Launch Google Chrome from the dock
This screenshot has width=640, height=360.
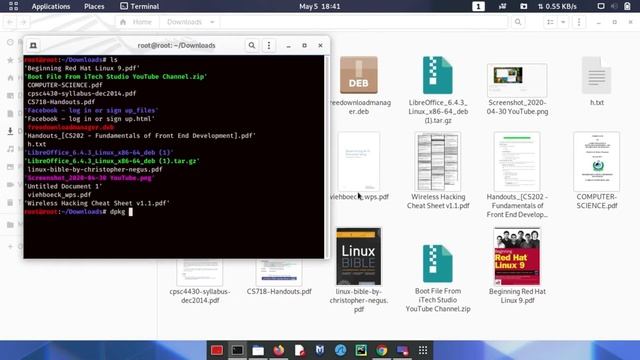[x=382, y=350]
